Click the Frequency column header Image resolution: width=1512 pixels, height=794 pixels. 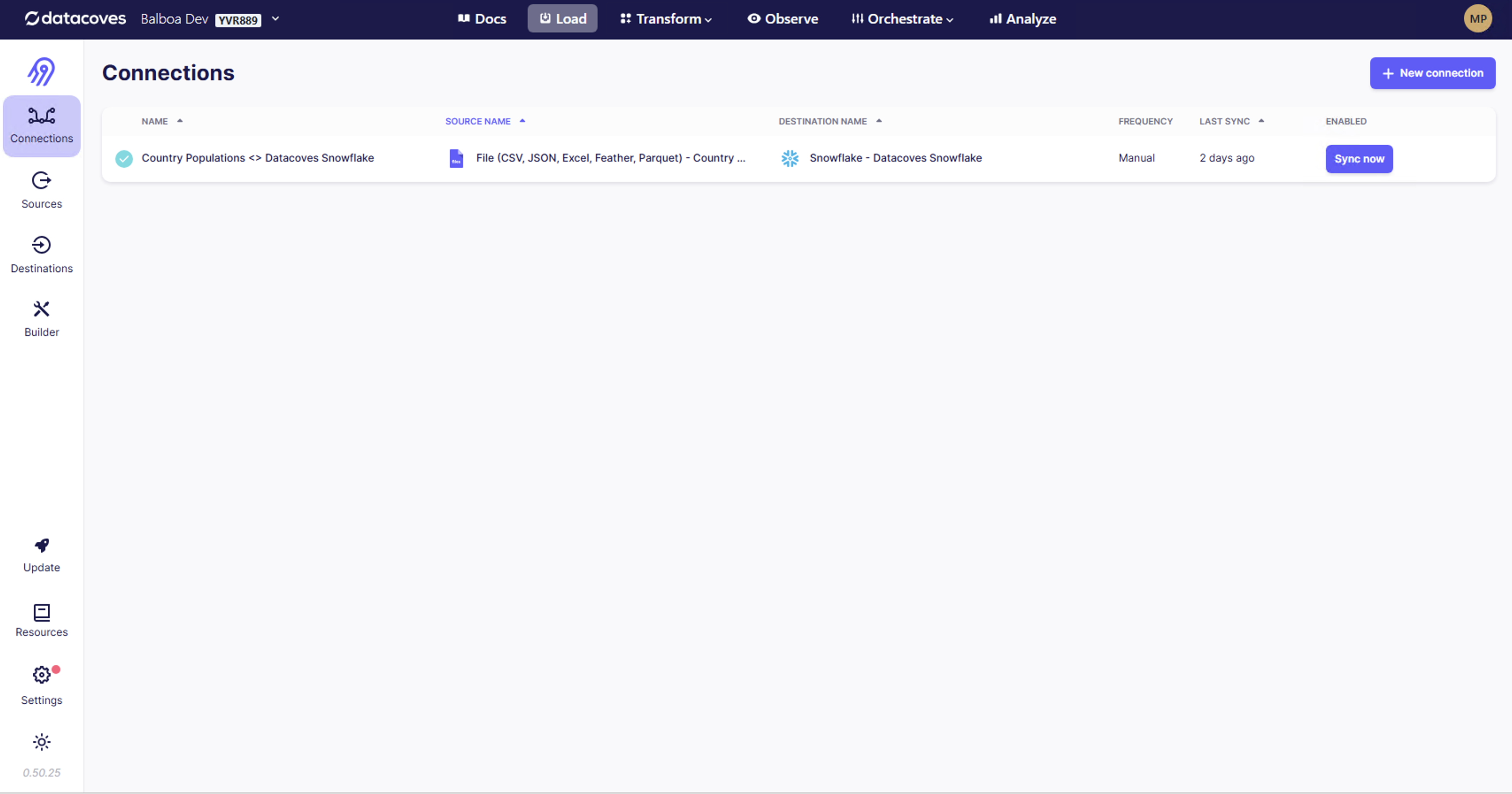point(1145,121)
